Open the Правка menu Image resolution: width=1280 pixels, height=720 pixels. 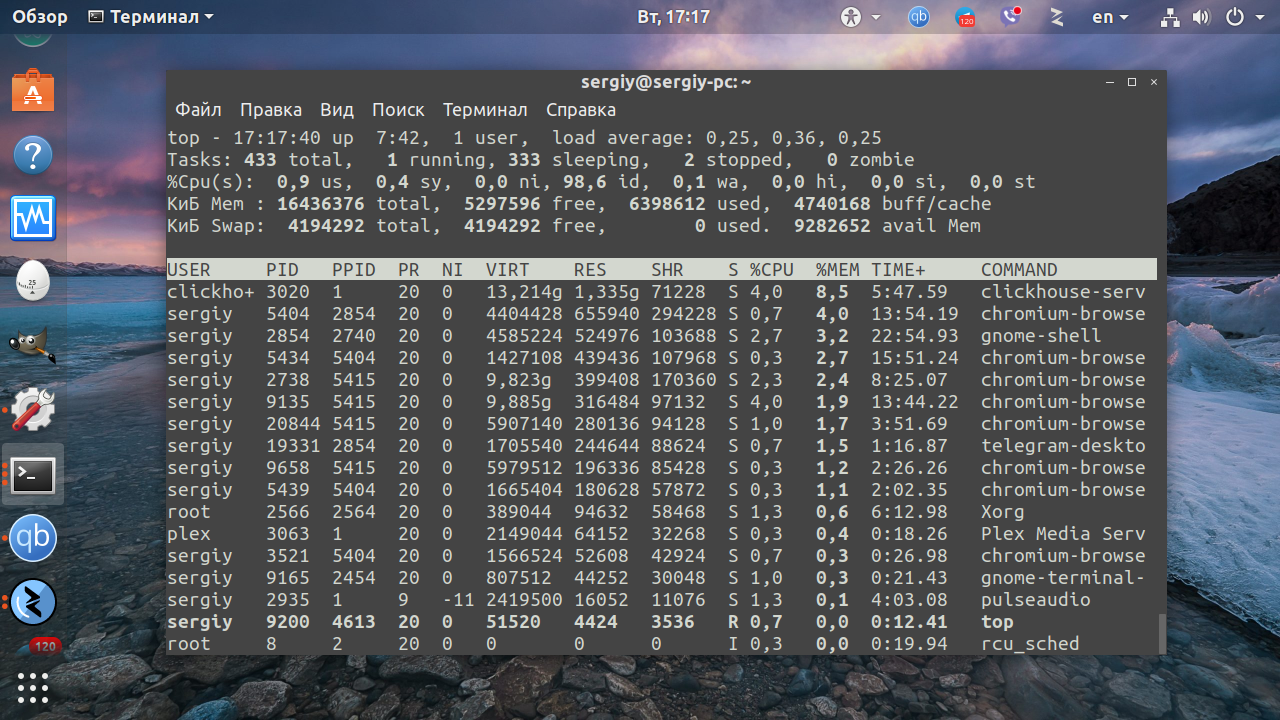(271, 110)
